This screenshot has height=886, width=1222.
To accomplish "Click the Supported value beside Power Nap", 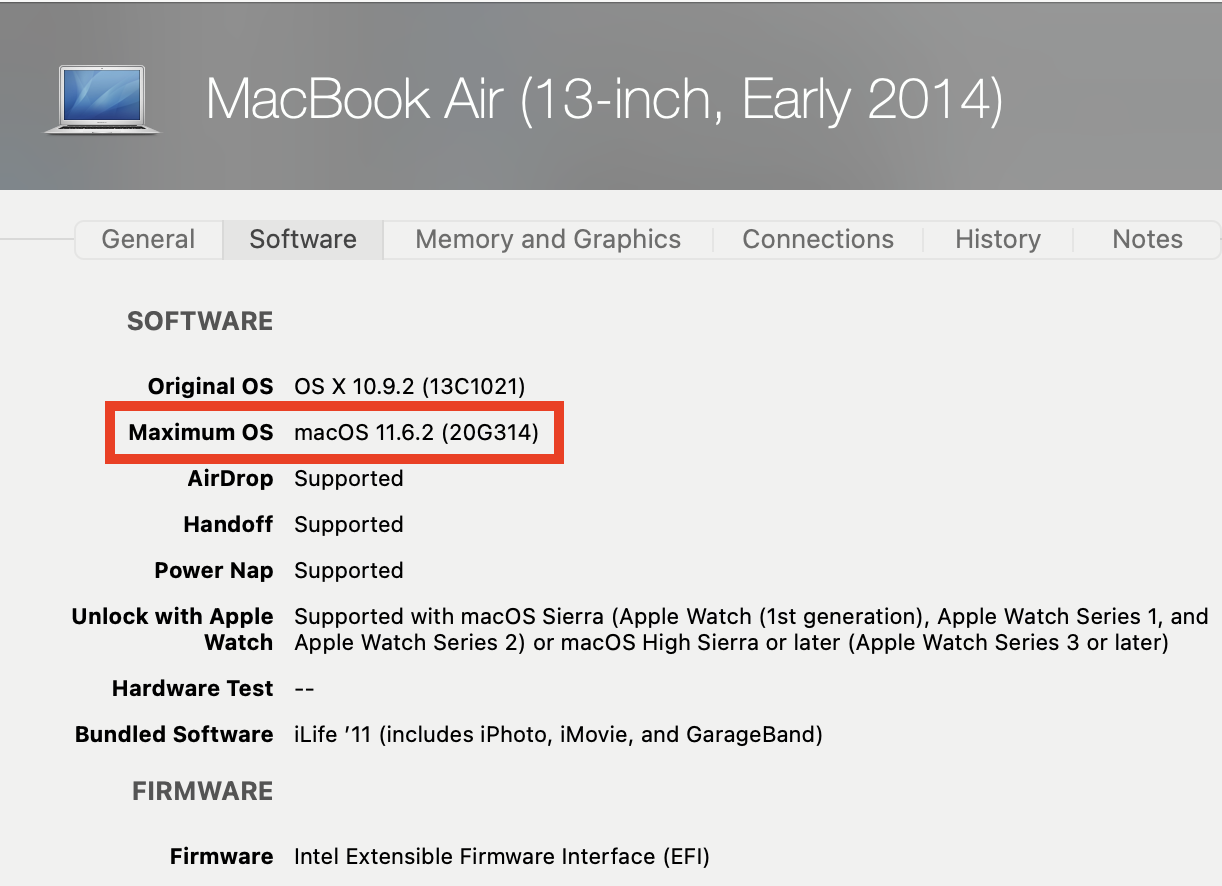I will 349,571.
